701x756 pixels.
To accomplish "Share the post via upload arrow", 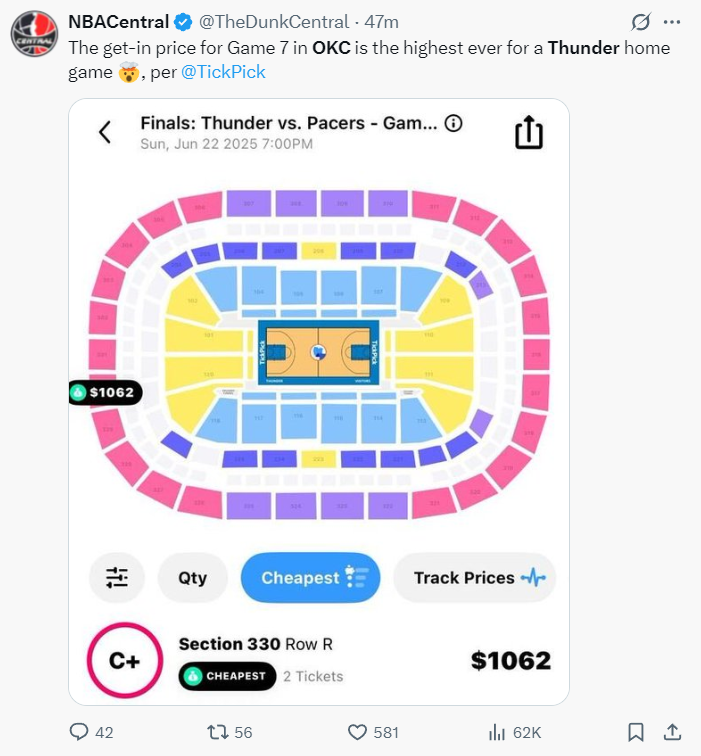I will pos(673,732).
